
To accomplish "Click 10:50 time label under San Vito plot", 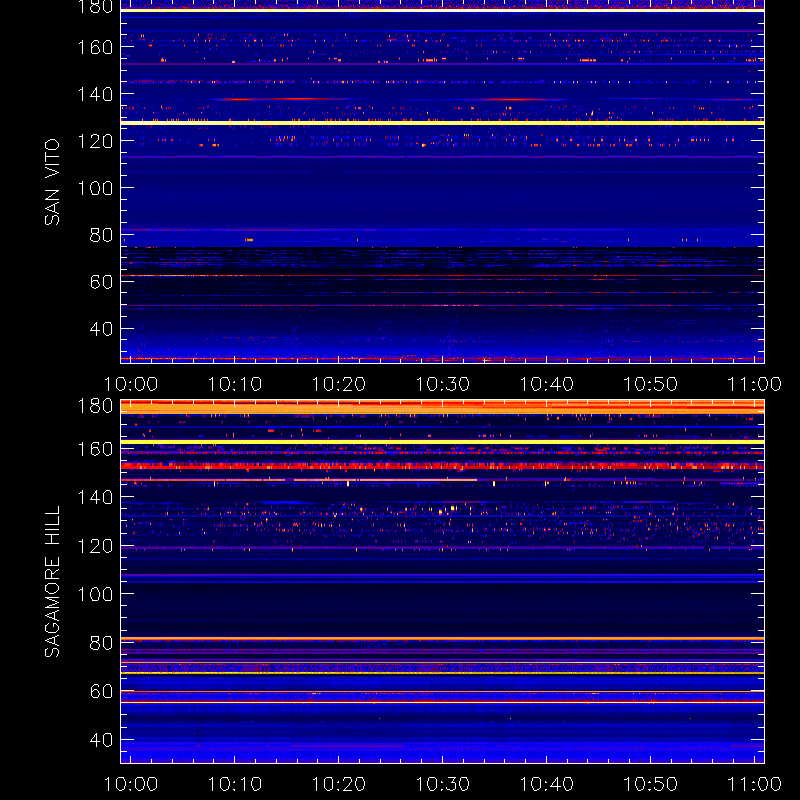I will pyautogui.click(x=651, y=384).
